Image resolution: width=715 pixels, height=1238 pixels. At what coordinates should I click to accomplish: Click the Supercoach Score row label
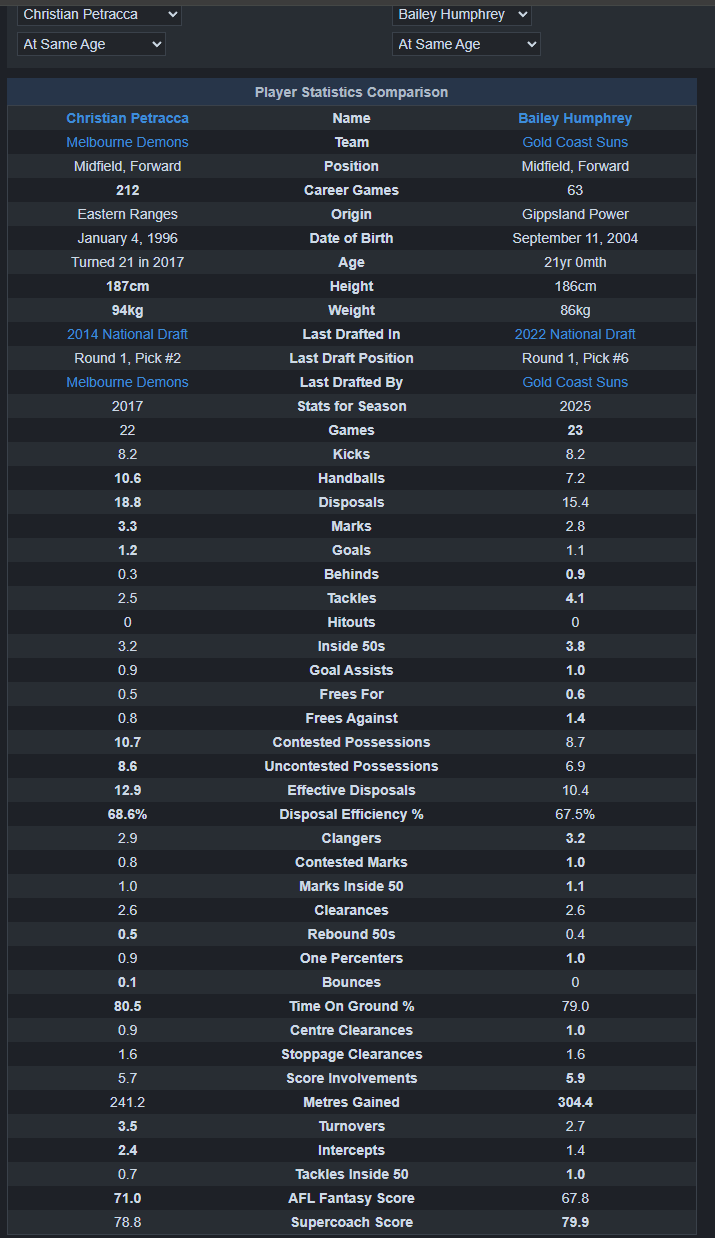(x=351, y=1222)
